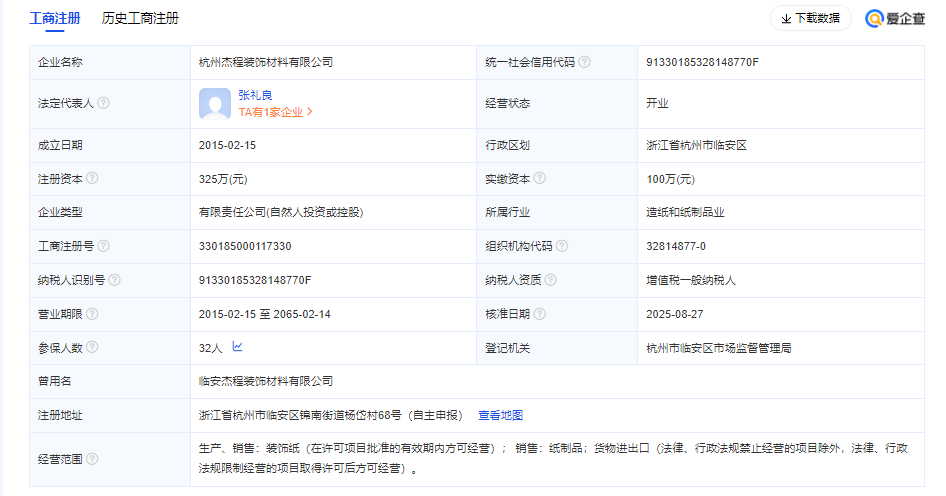Click the help icon beside 统一社会信用代码
This screenshot has width=946, height=496.
point(584,62)
